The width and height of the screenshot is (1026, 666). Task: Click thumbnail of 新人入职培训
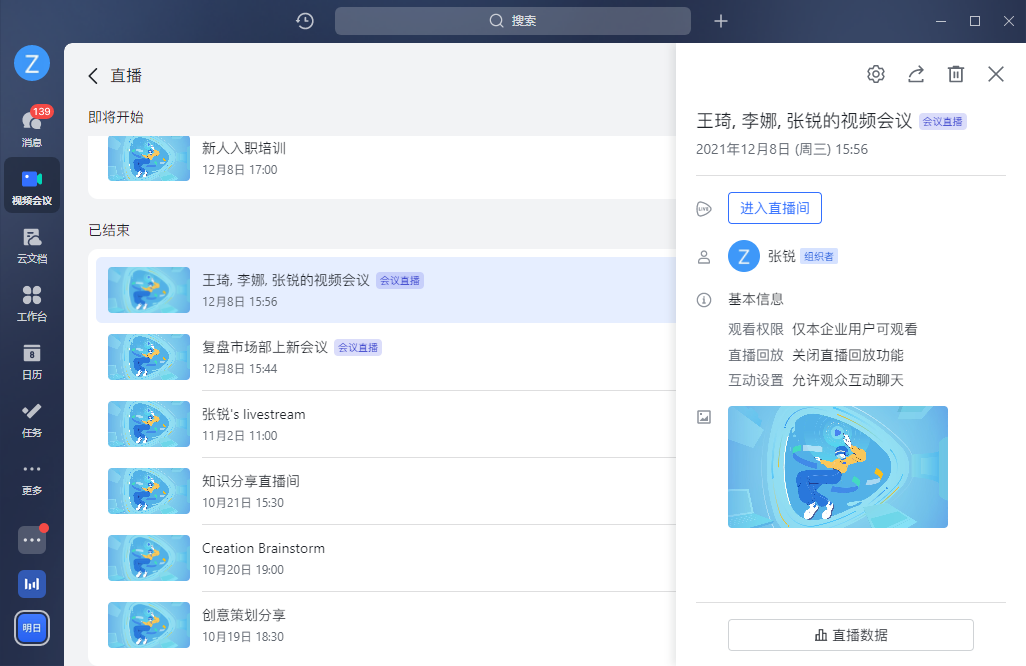pyautogui.click(x=149, y=158)
